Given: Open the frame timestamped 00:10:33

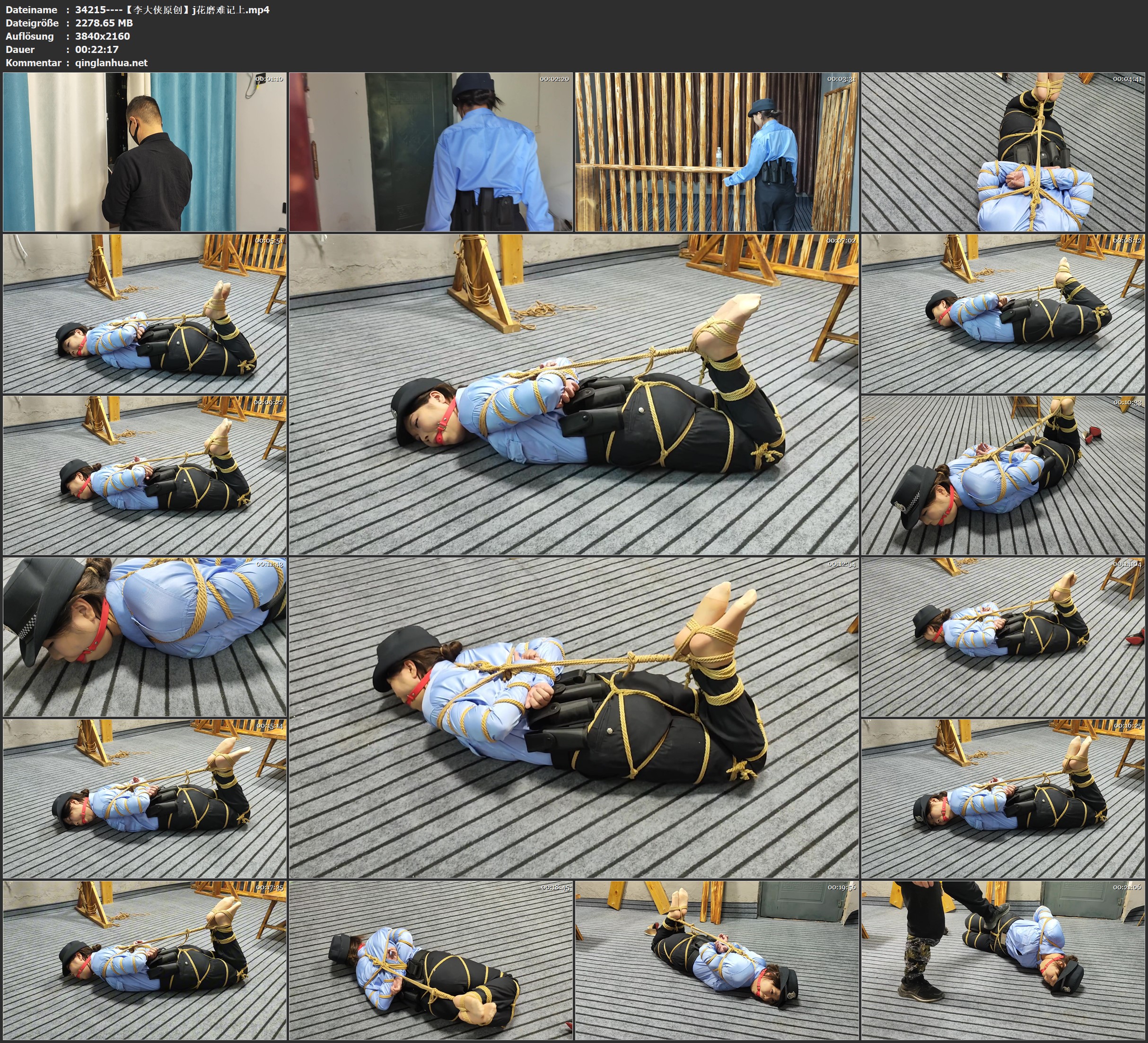Looking at the screenshot, I should click(1002, 475).
